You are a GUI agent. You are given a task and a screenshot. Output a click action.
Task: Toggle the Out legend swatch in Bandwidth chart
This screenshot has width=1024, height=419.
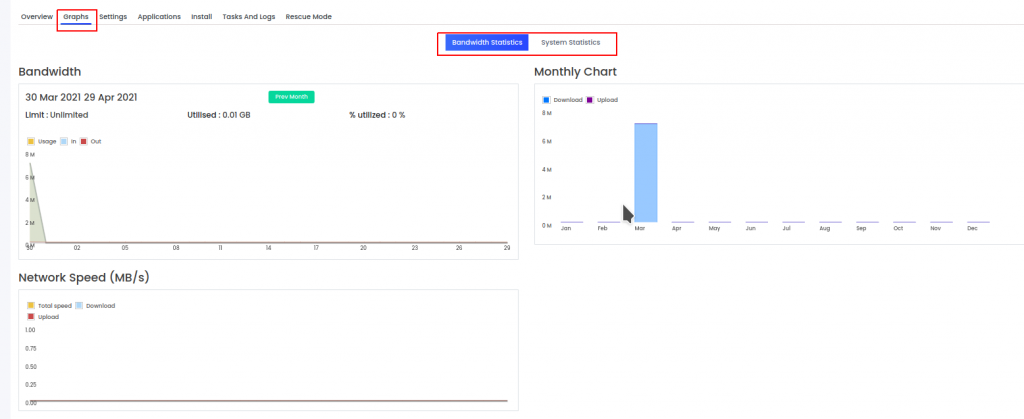[84, 141]
